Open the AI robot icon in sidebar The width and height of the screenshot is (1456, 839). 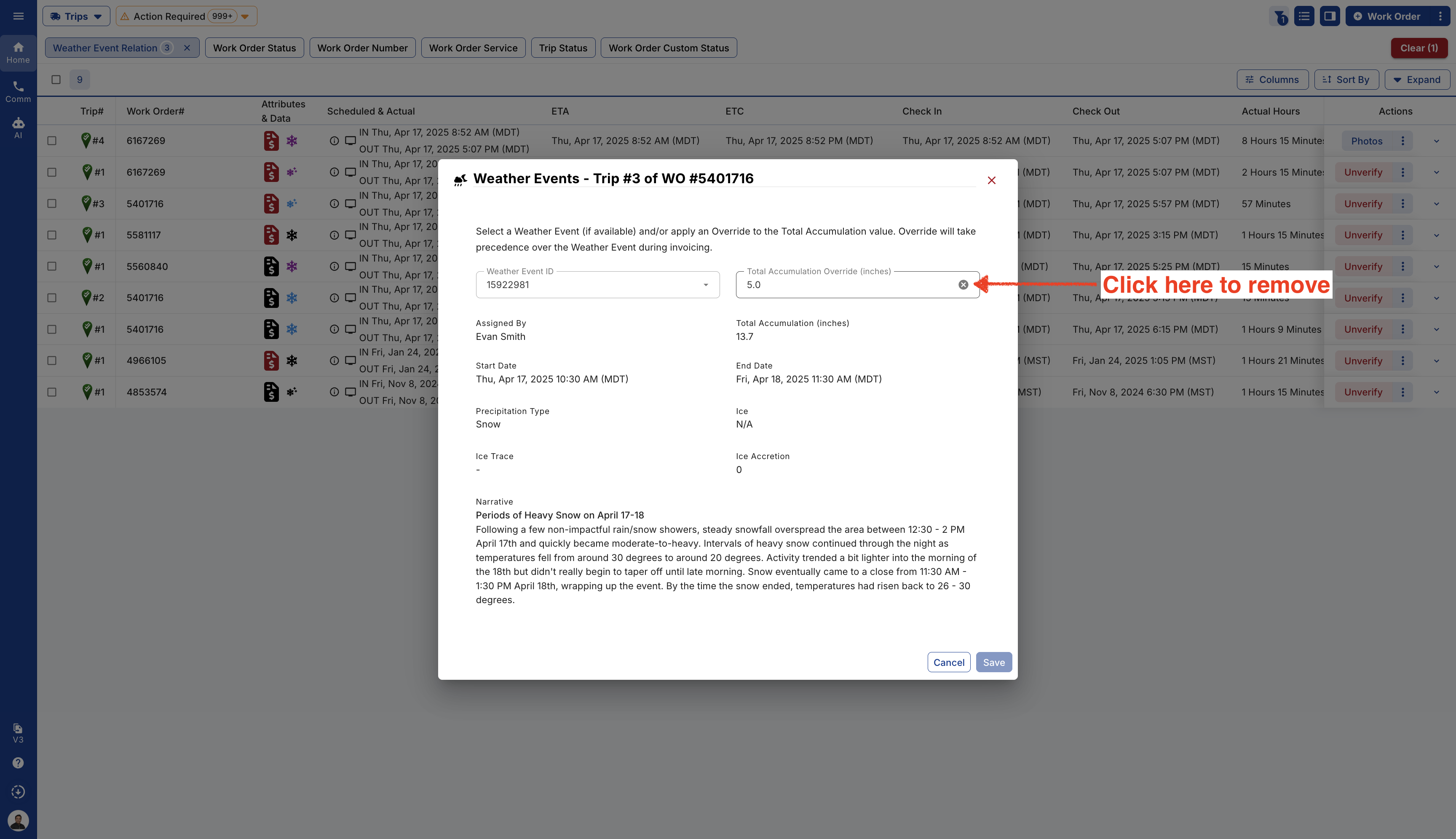pos(19,128)
